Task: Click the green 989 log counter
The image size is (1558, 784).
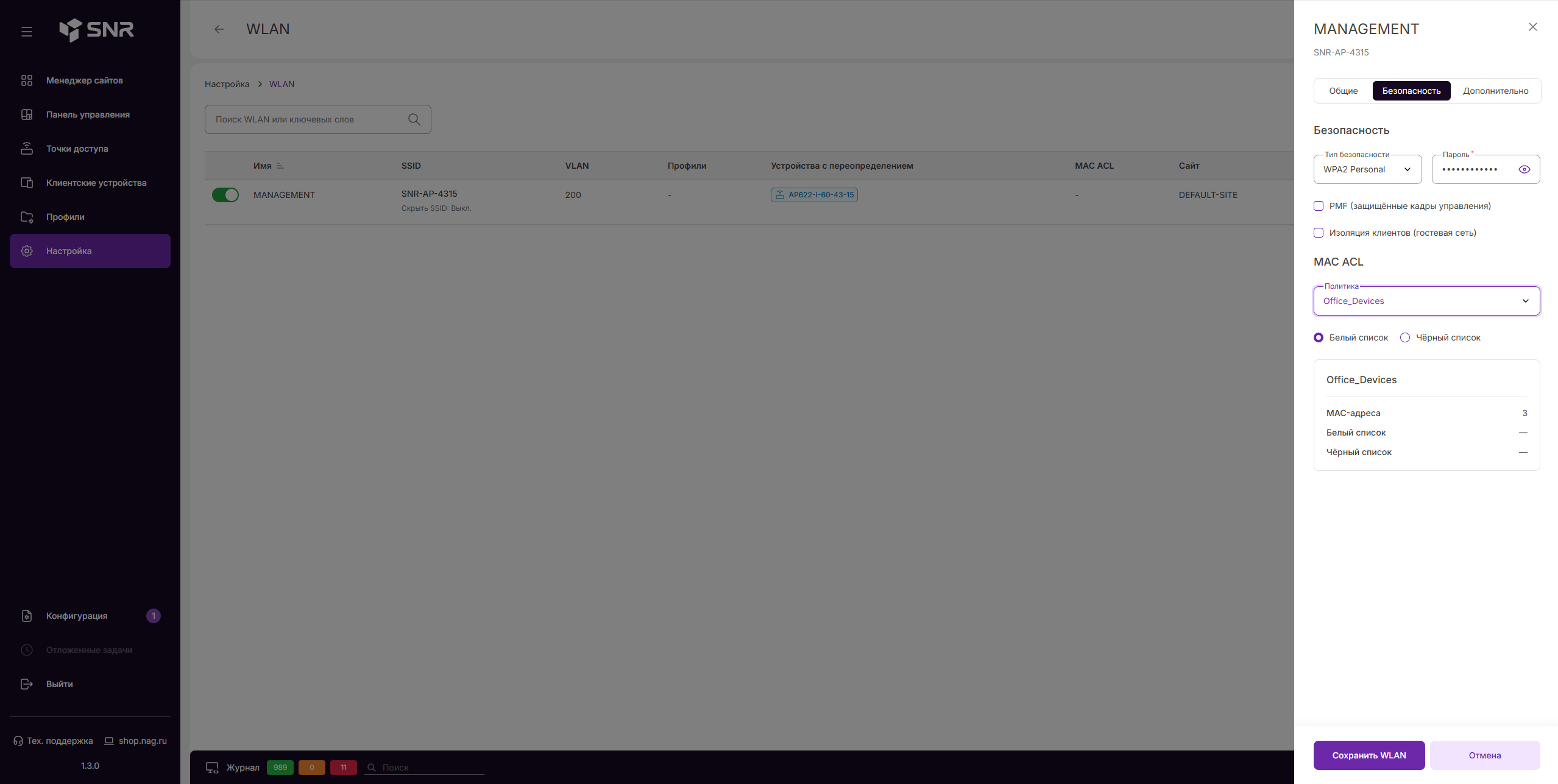Action: 280,768
